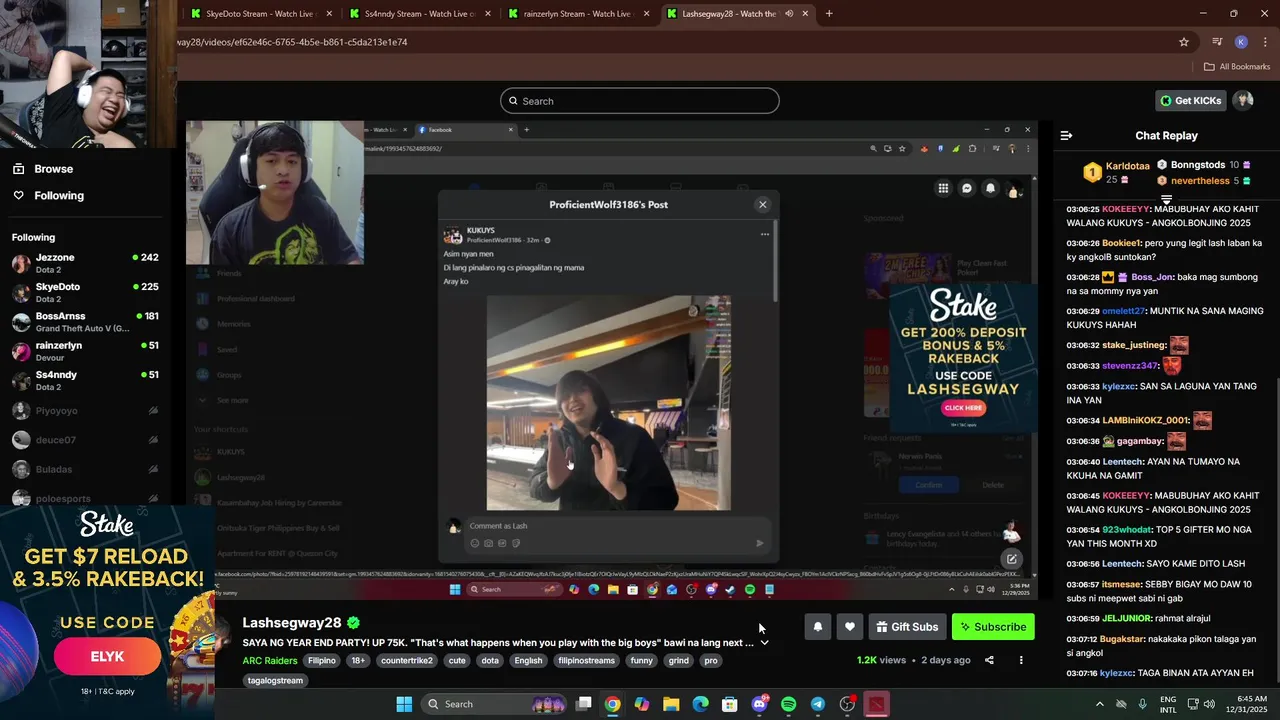Open Copilot from the taskbar
The width and height of the screenshot is (1280, 720).
[642, 704]
